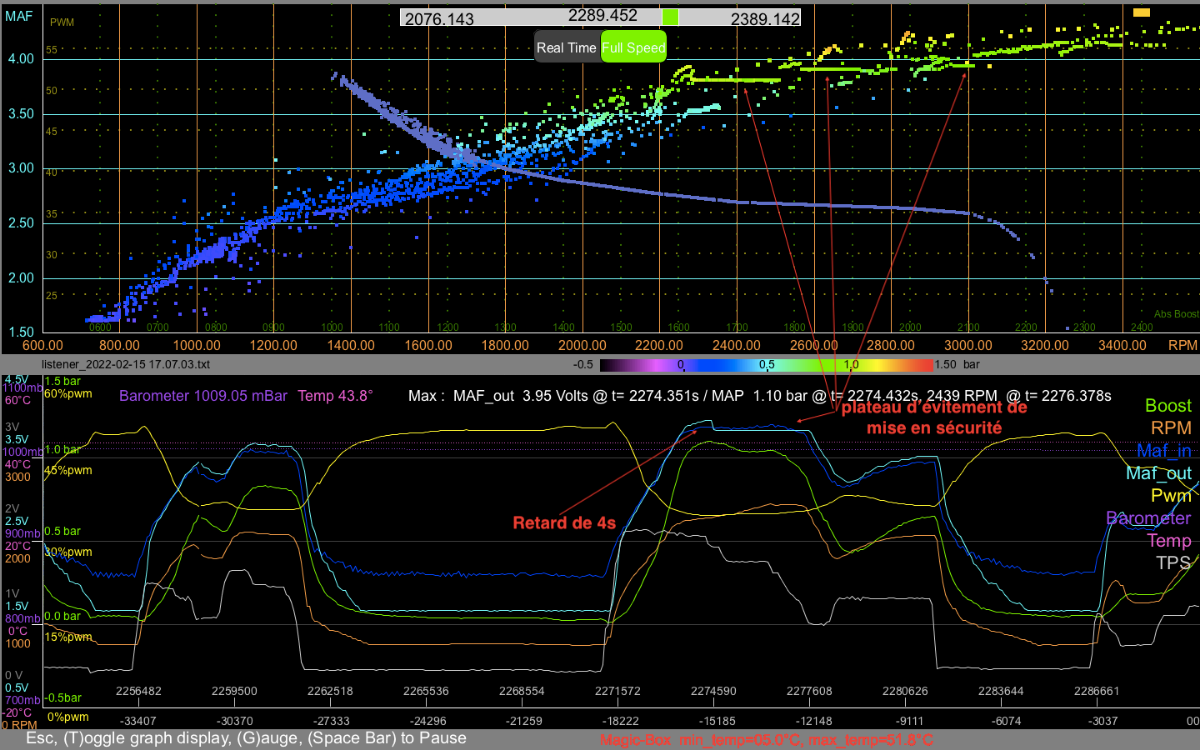1200x750 pixels.
Task: Toggle the Boost legend entry
Action: click(1168, 406)
